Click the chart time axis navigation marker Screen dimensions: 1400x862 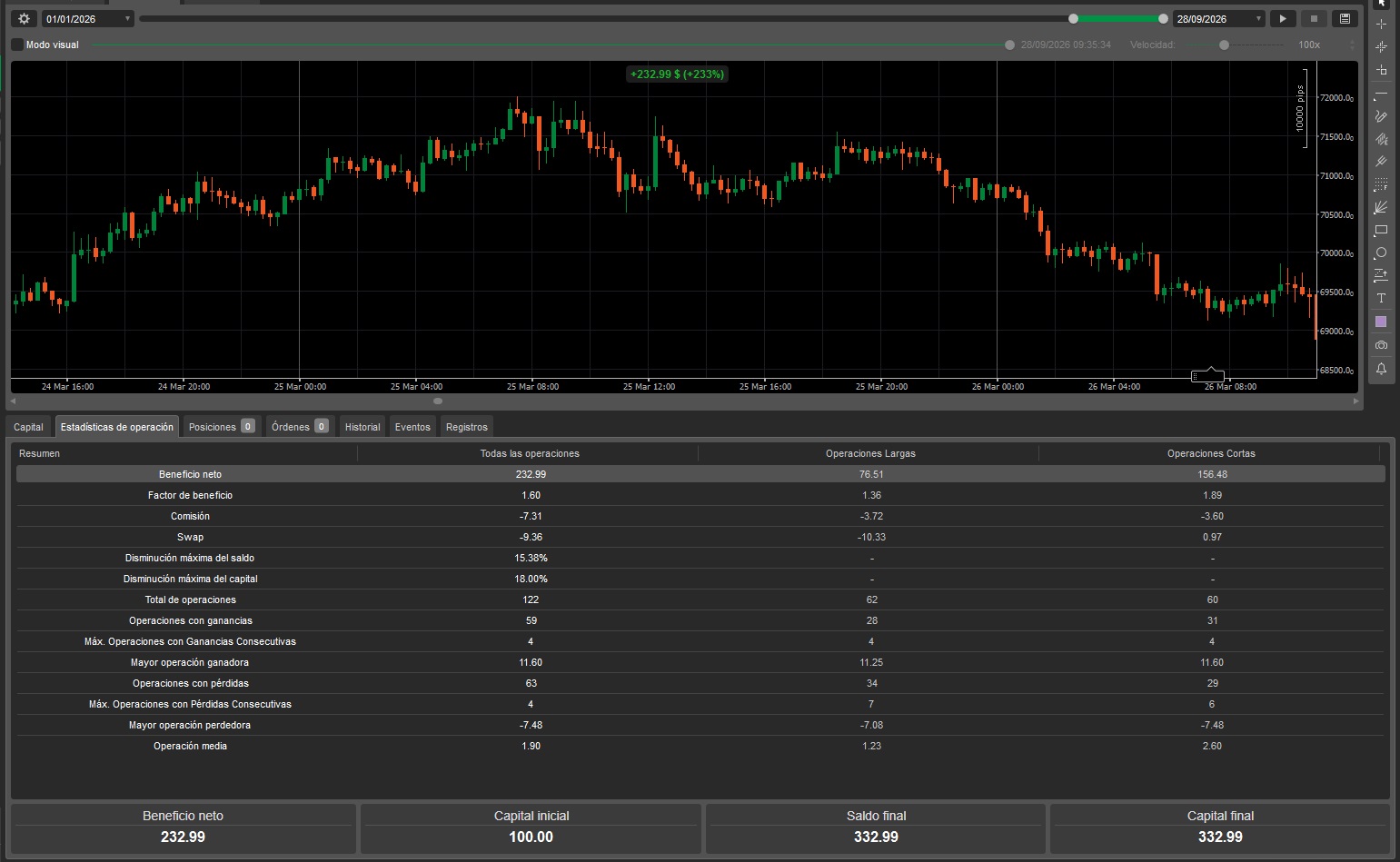1208,375
